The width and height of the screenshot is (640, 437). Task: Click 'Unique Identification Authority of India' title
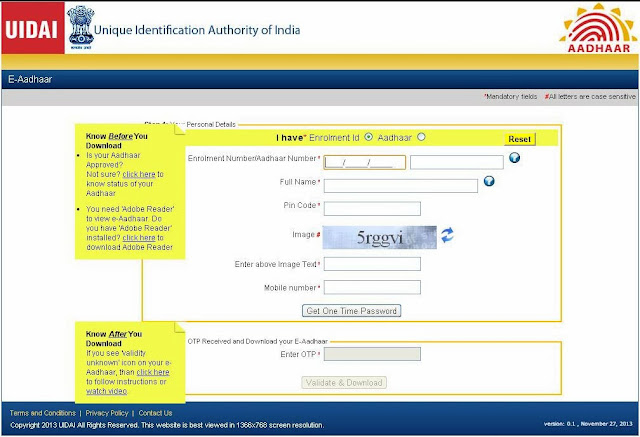click(x=197, y=30)
